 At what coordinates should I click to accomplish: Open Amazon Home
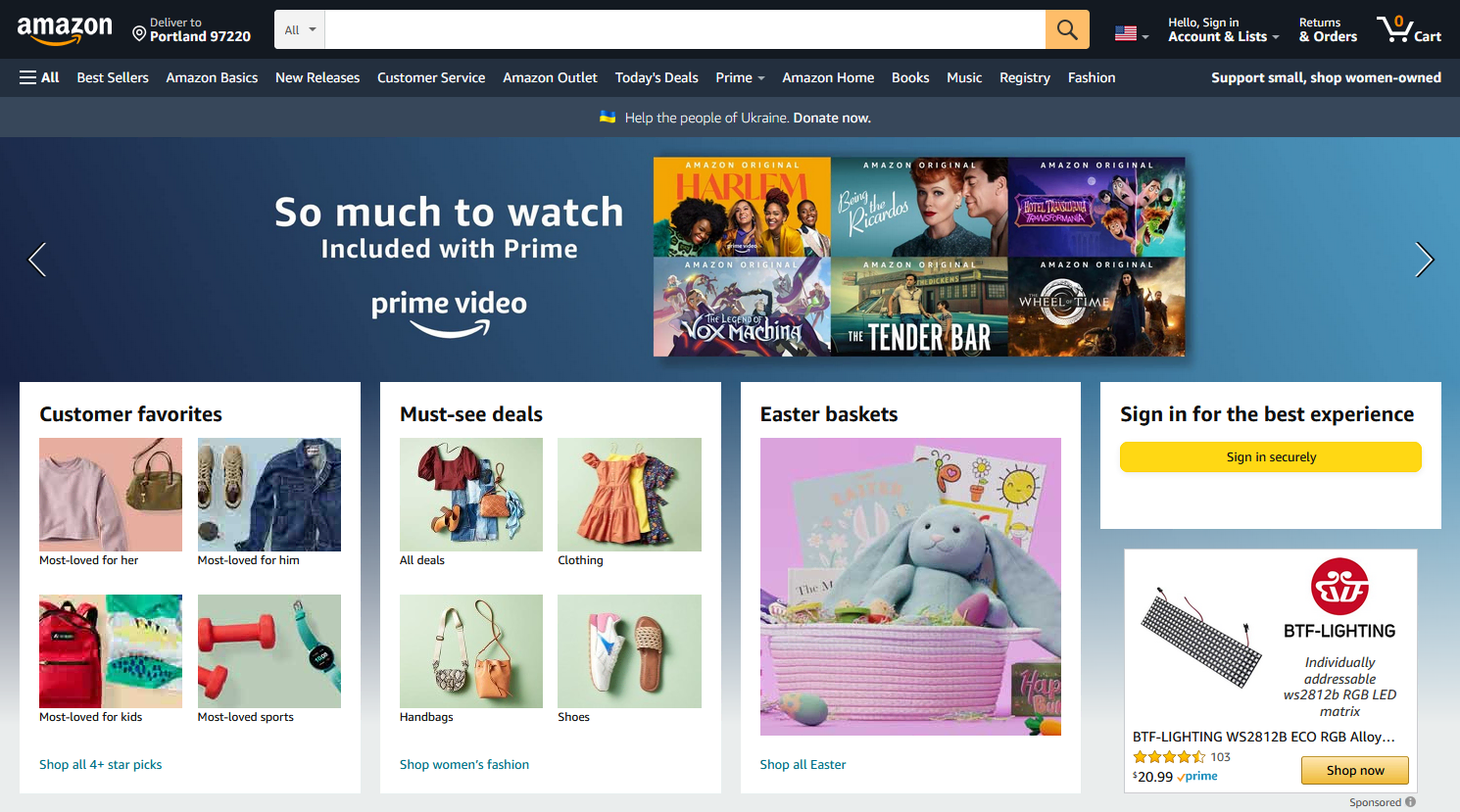828,77
